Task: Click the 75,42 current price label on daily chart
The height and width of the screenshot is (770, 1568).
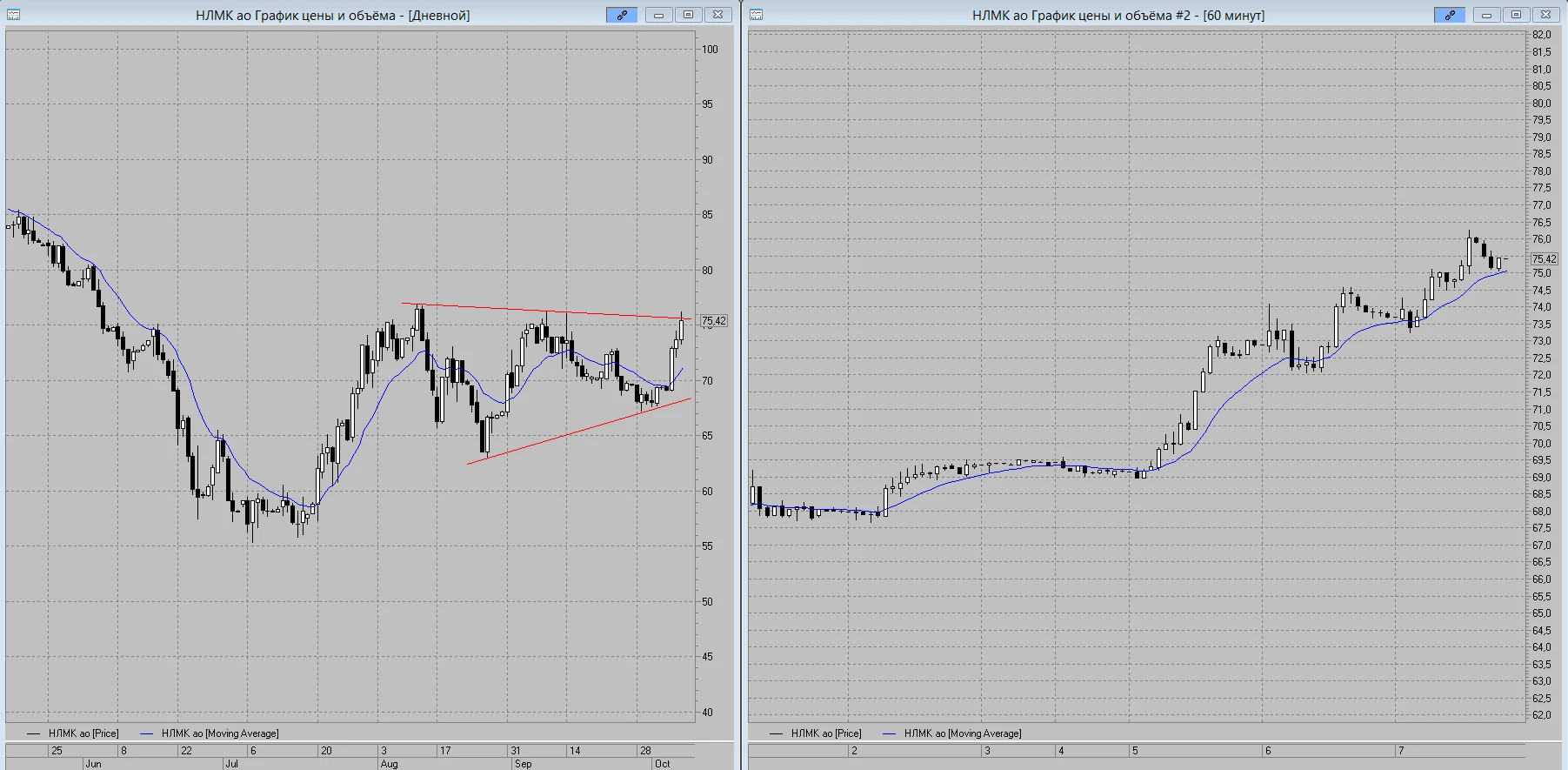Action: tap(714, 321)
